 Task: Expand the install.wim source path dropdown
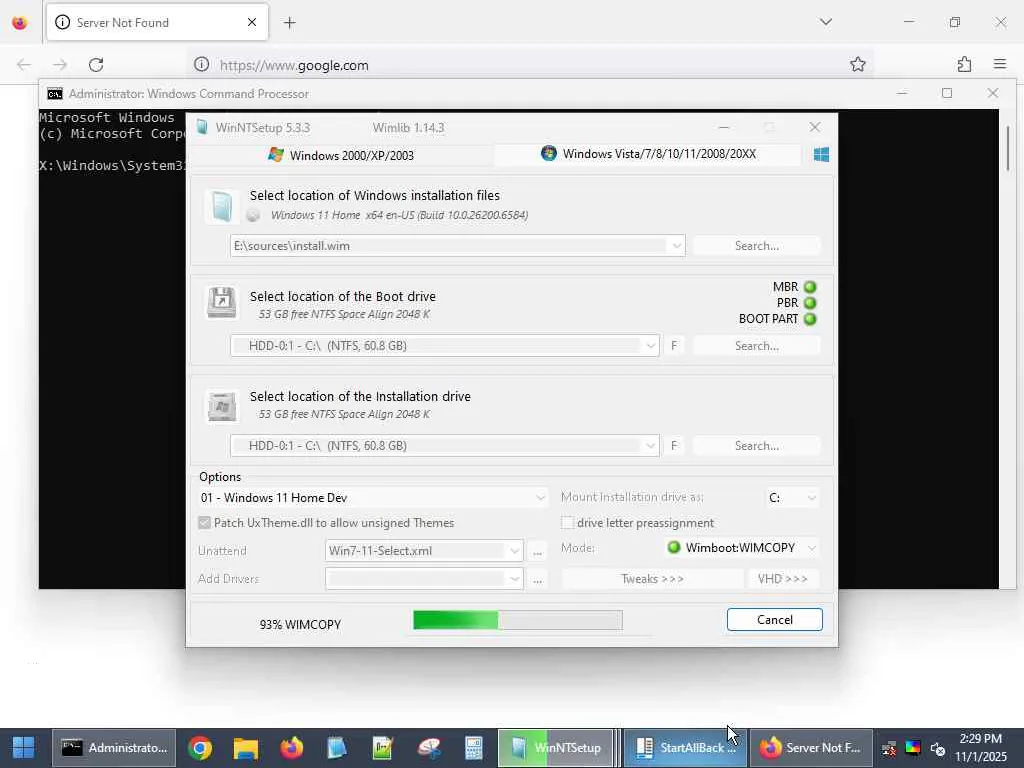(x=677, y=246)
